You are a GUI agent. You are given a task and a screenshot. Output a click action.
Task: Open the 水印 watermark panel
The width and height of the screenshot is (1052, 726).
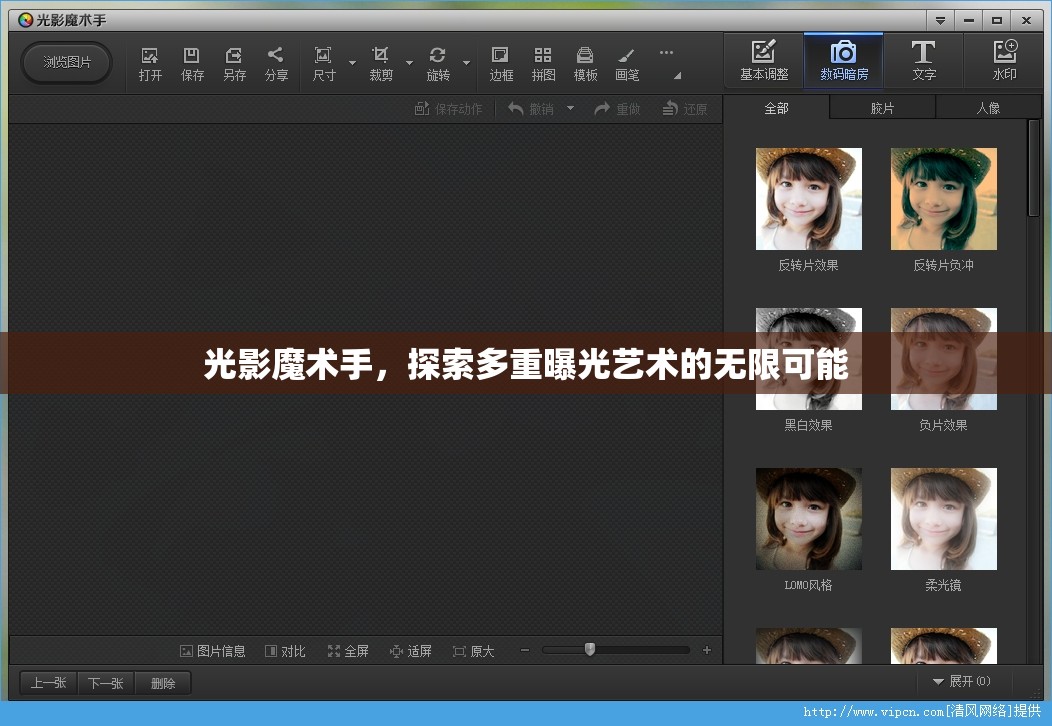click(x=1004, y=60)
